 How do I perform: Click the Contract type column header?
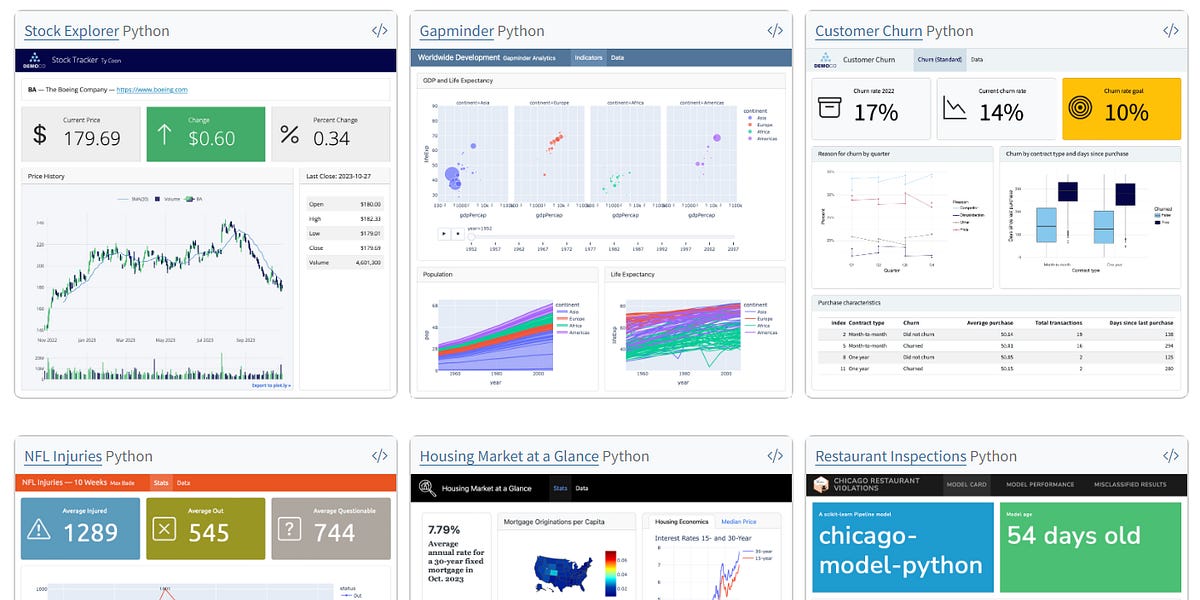point(865,323)
